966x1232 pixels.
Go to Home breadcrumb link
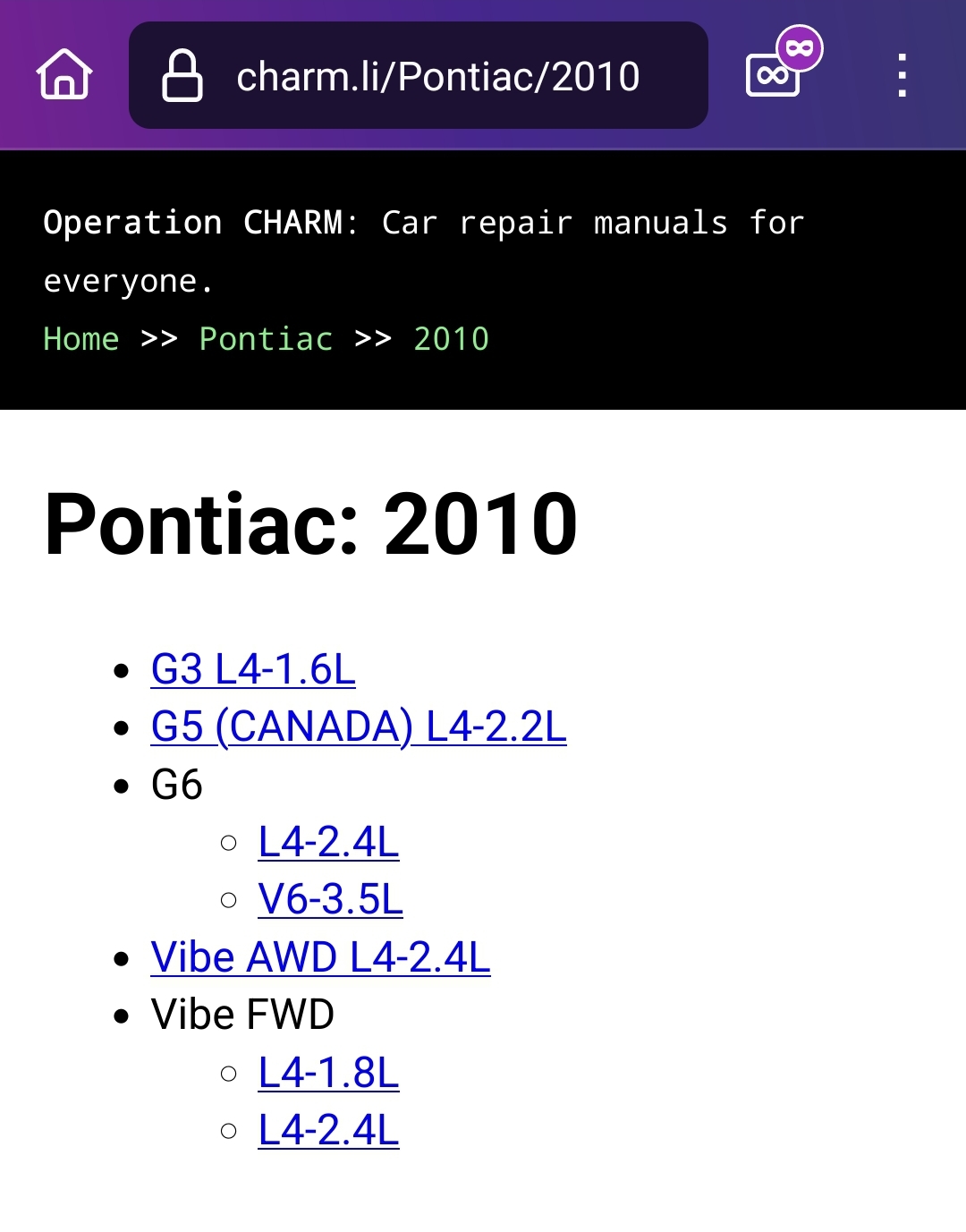(80, 339)
